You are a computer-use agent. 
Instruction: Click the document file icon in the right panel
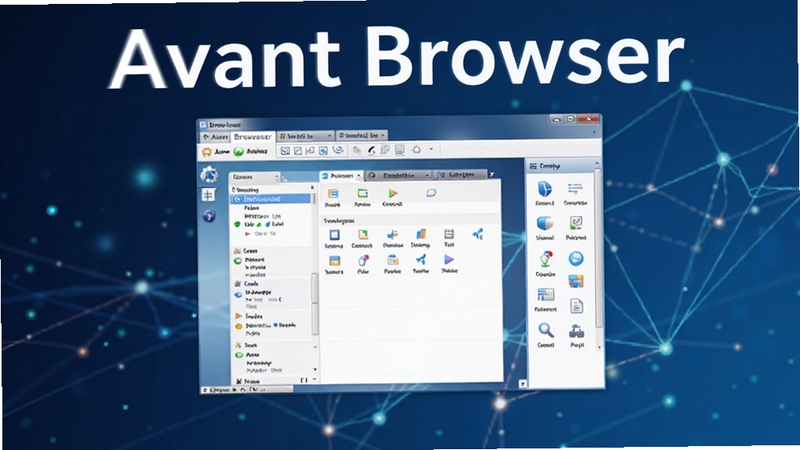[x=577, y=306]
